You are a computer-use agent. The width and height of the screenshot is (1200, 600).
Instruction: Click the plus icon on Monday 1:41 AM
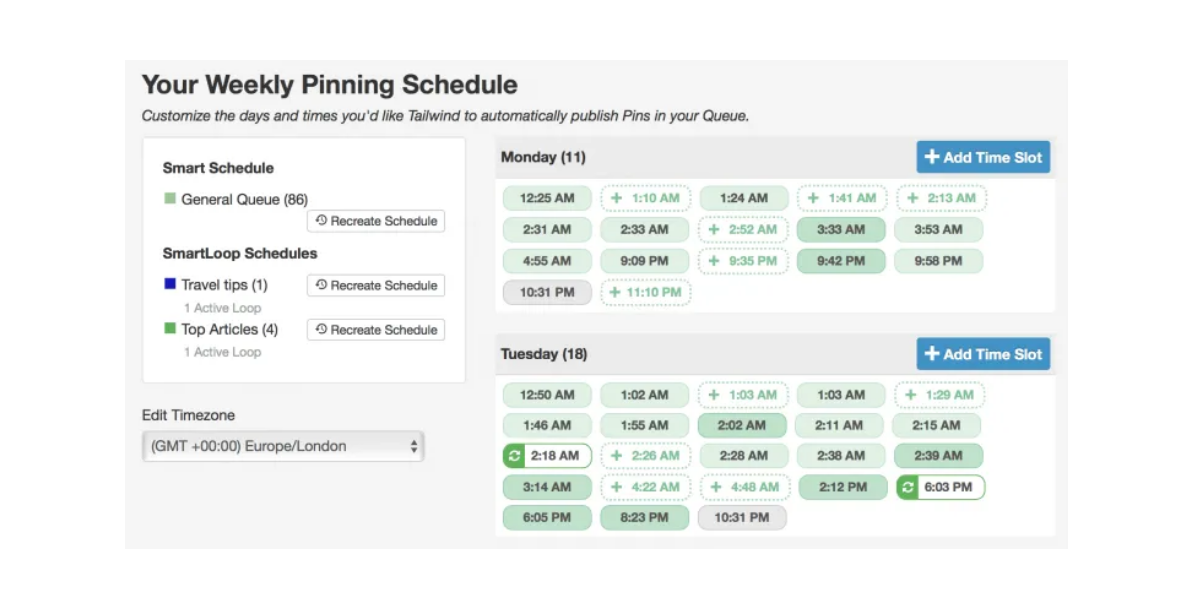pyautogui.click(x=813, y=198)
